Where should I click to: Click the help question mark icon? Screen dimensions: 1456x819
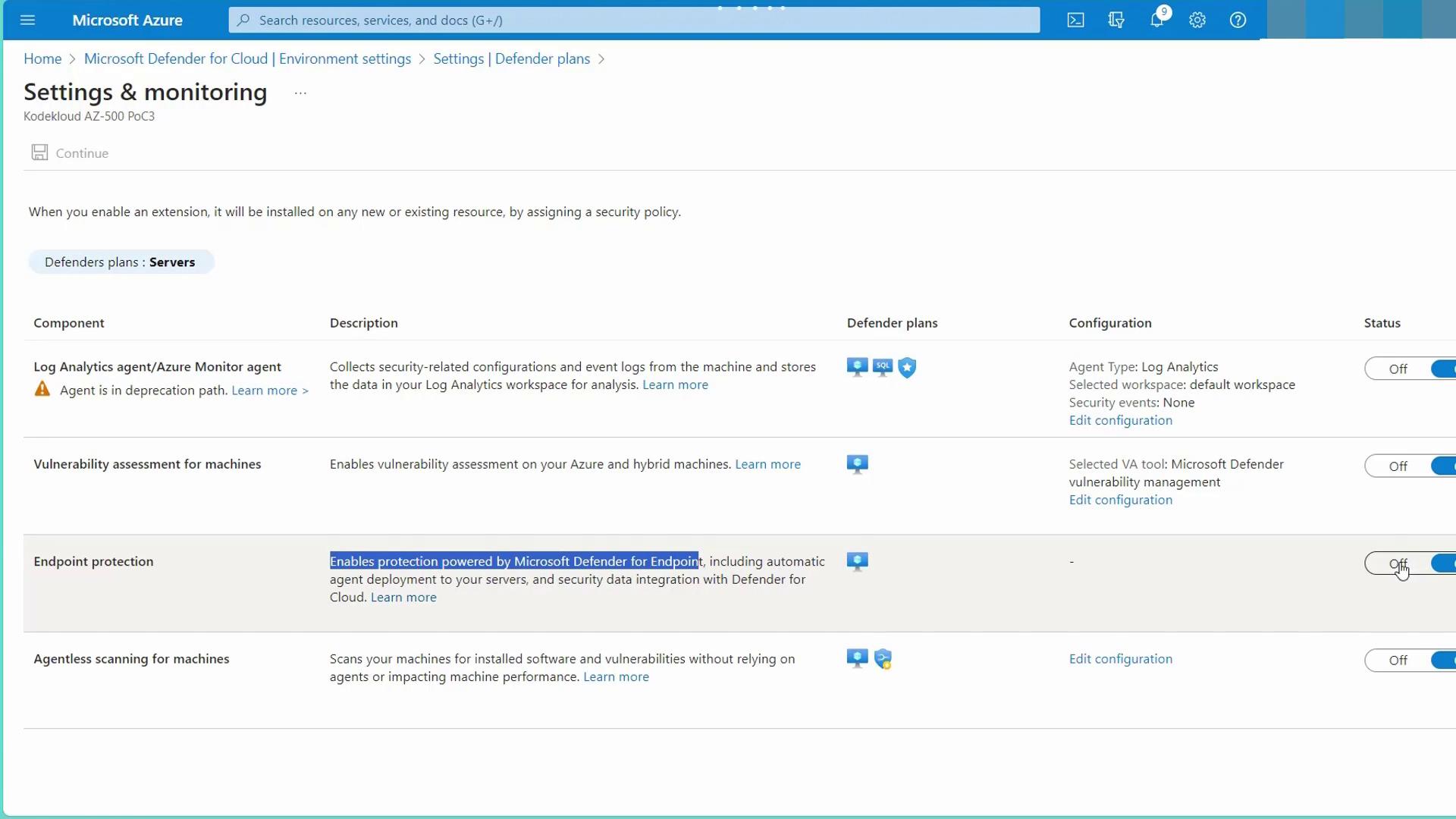pyautogui.click(x=1238, y=20)
